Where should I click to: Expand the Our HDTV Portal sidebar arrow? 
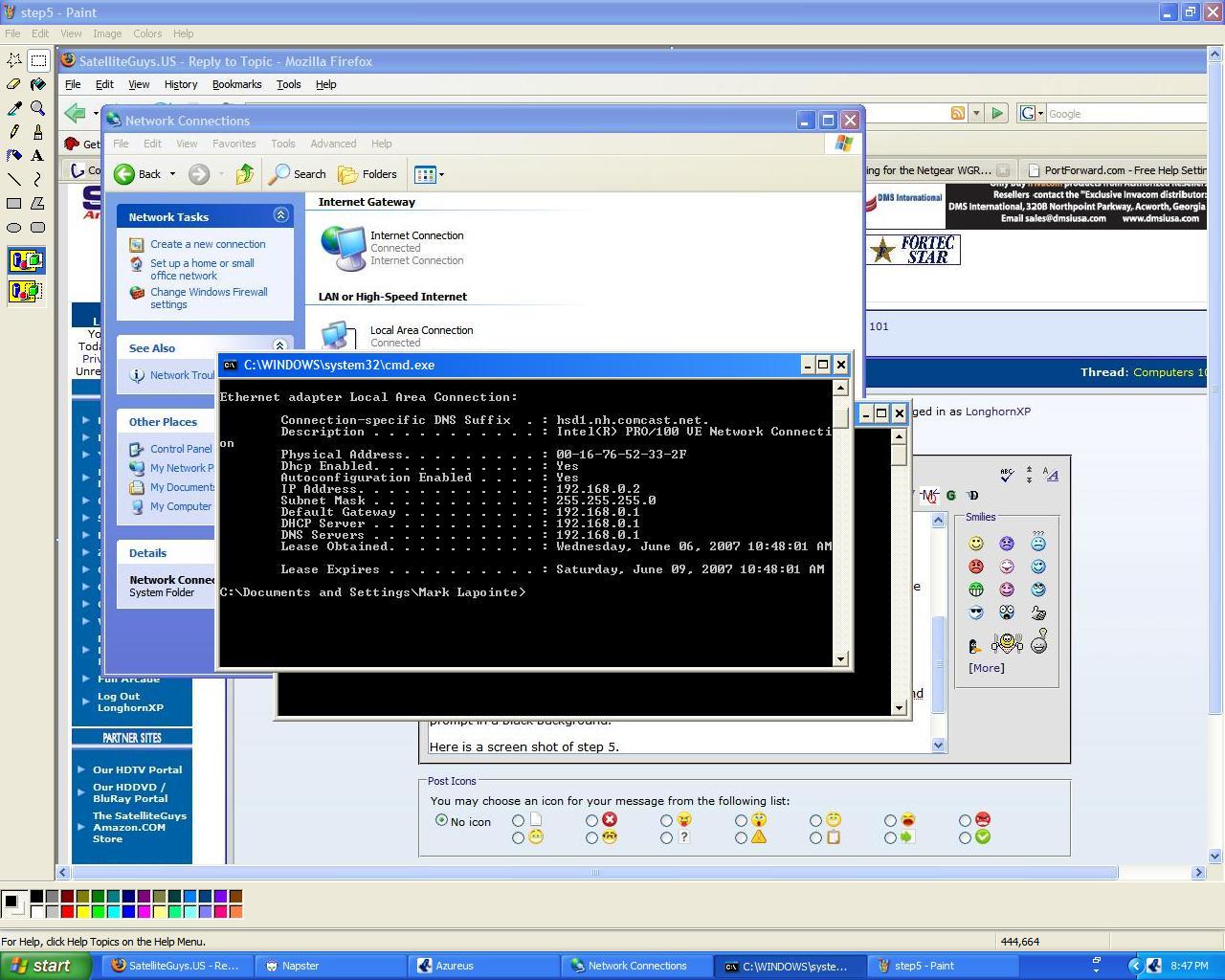[x=82, y=769]
